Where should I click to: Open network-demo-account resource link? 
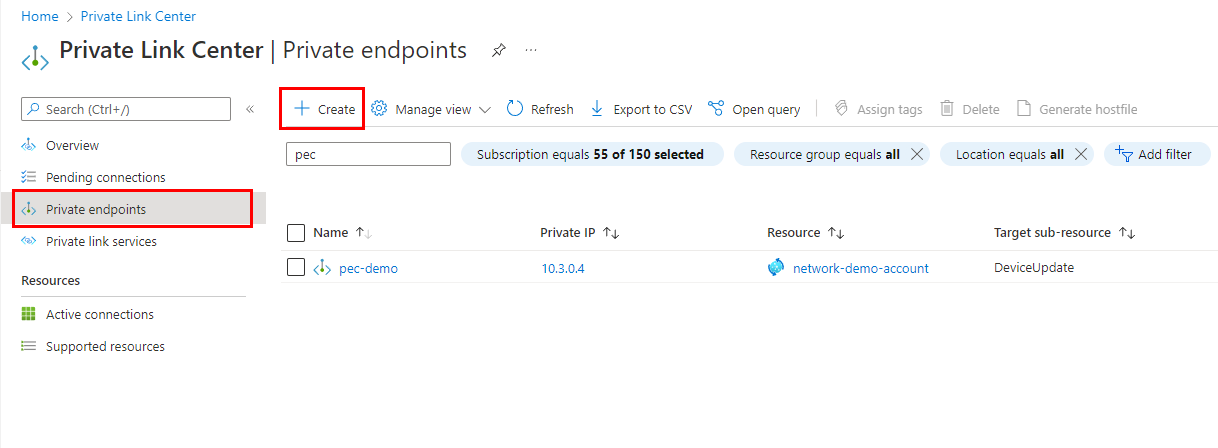860,268
